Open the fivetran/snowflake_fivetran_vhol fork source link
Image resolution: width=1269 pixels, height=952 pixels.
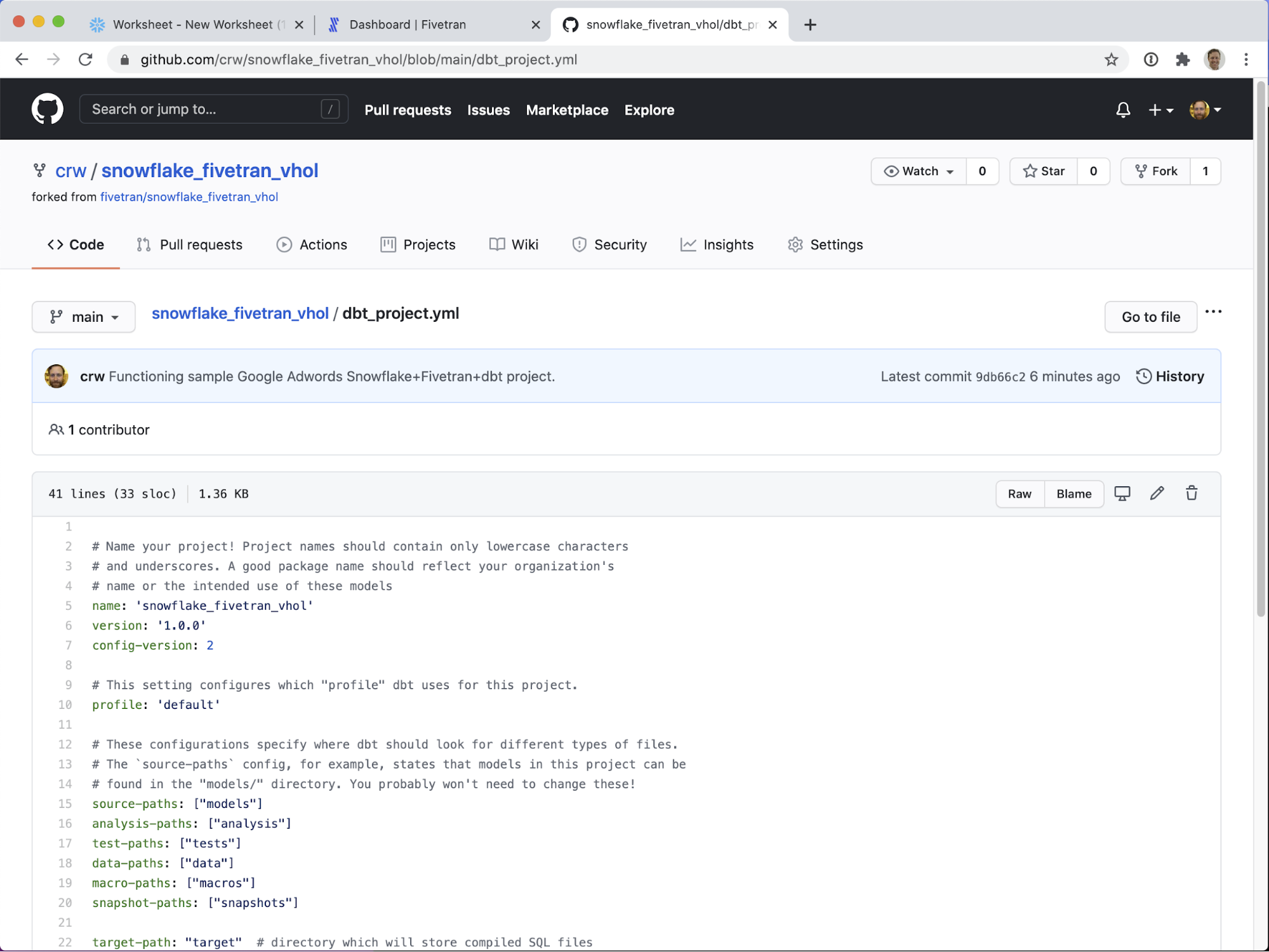(x=189, y=197)
